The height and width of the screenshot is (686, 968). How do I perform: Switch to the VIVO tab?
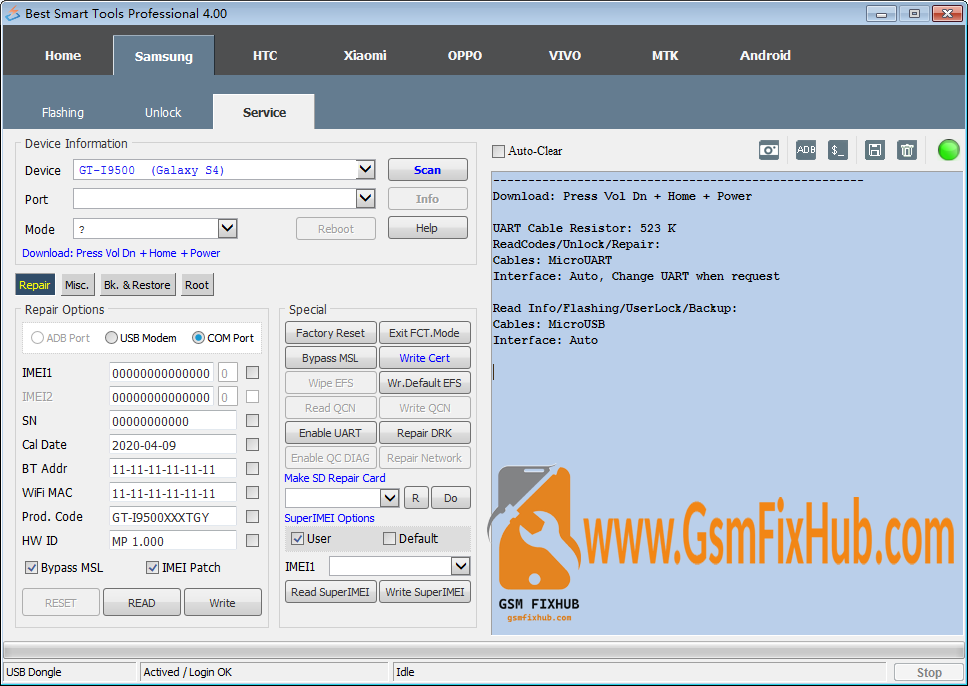click(x=565, y=56)
